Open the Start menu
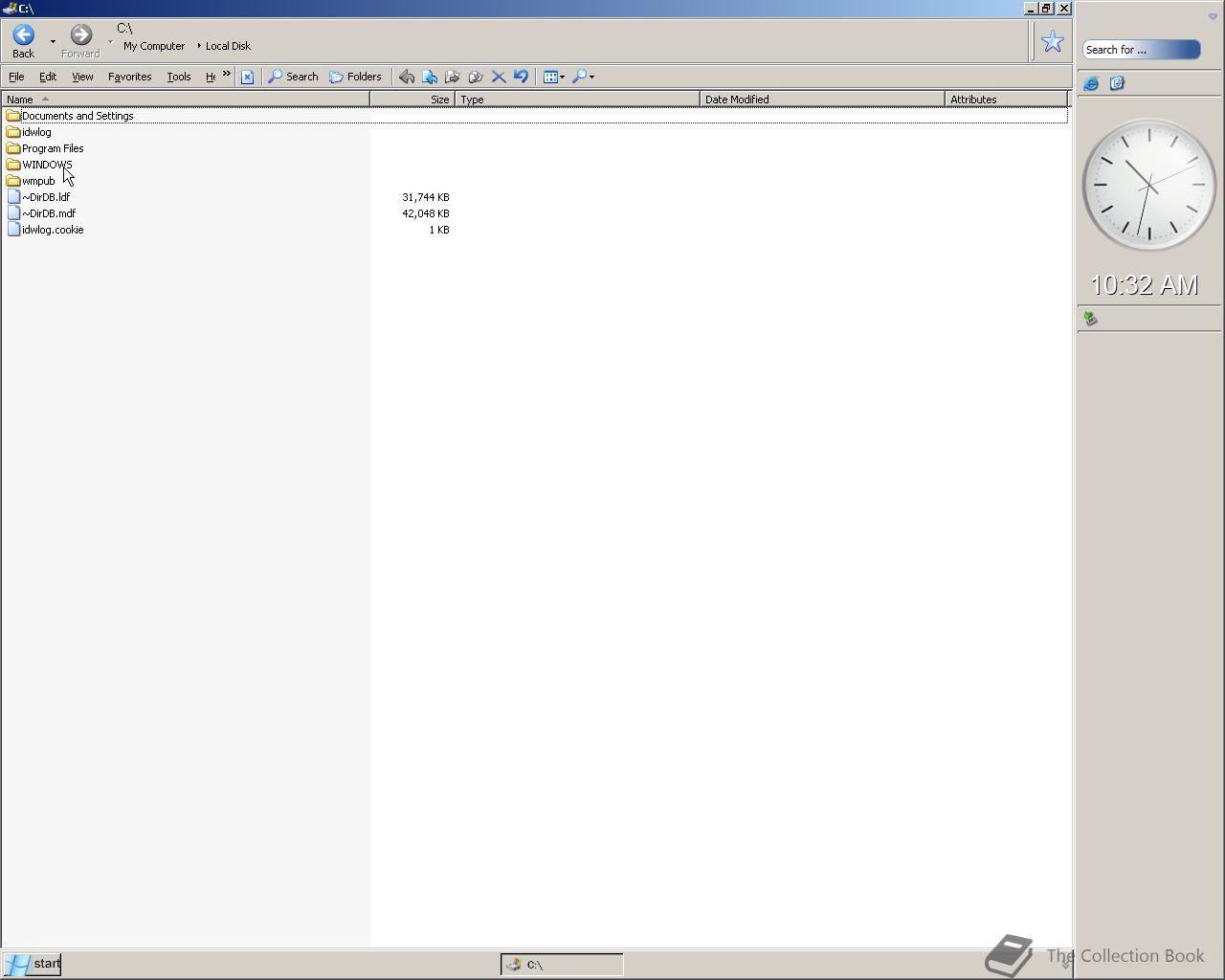Image resolution: width=1225 pixels, height=980 pixels. 32,964
